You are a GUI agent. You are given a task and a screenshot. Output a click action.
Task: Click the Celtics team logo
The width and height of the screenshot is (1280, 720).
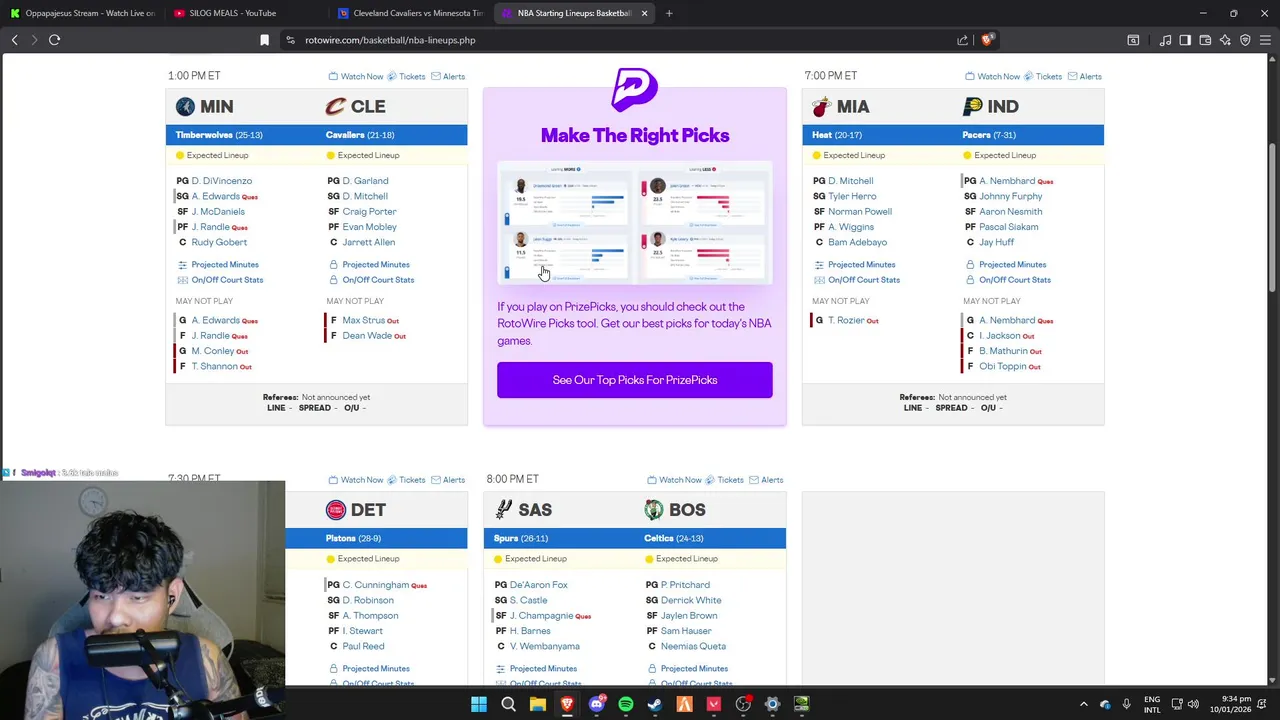[x=654, y=510]
